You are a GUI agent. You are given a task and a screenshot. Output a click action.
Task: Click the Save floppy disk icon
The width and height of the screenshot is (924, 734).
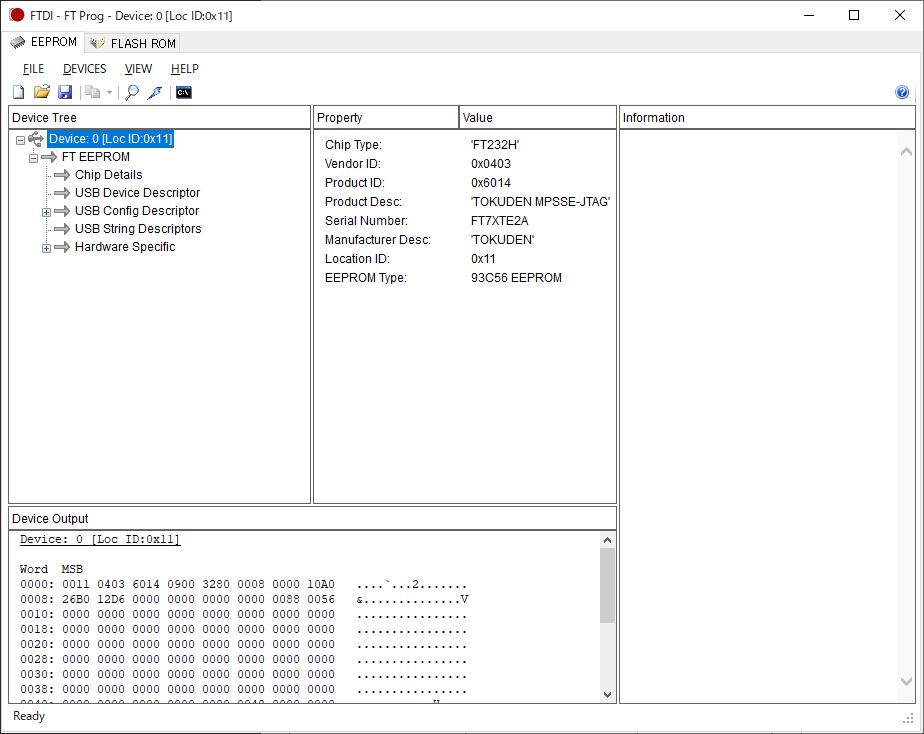[x=65, y=93]
